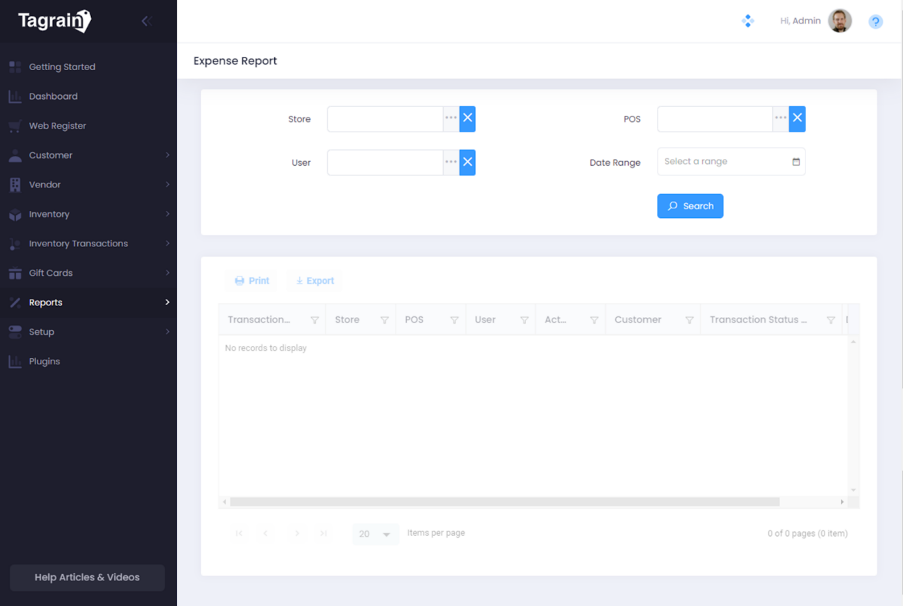Click the Store input field
The image size is (904, 606).
click(385, 119)
